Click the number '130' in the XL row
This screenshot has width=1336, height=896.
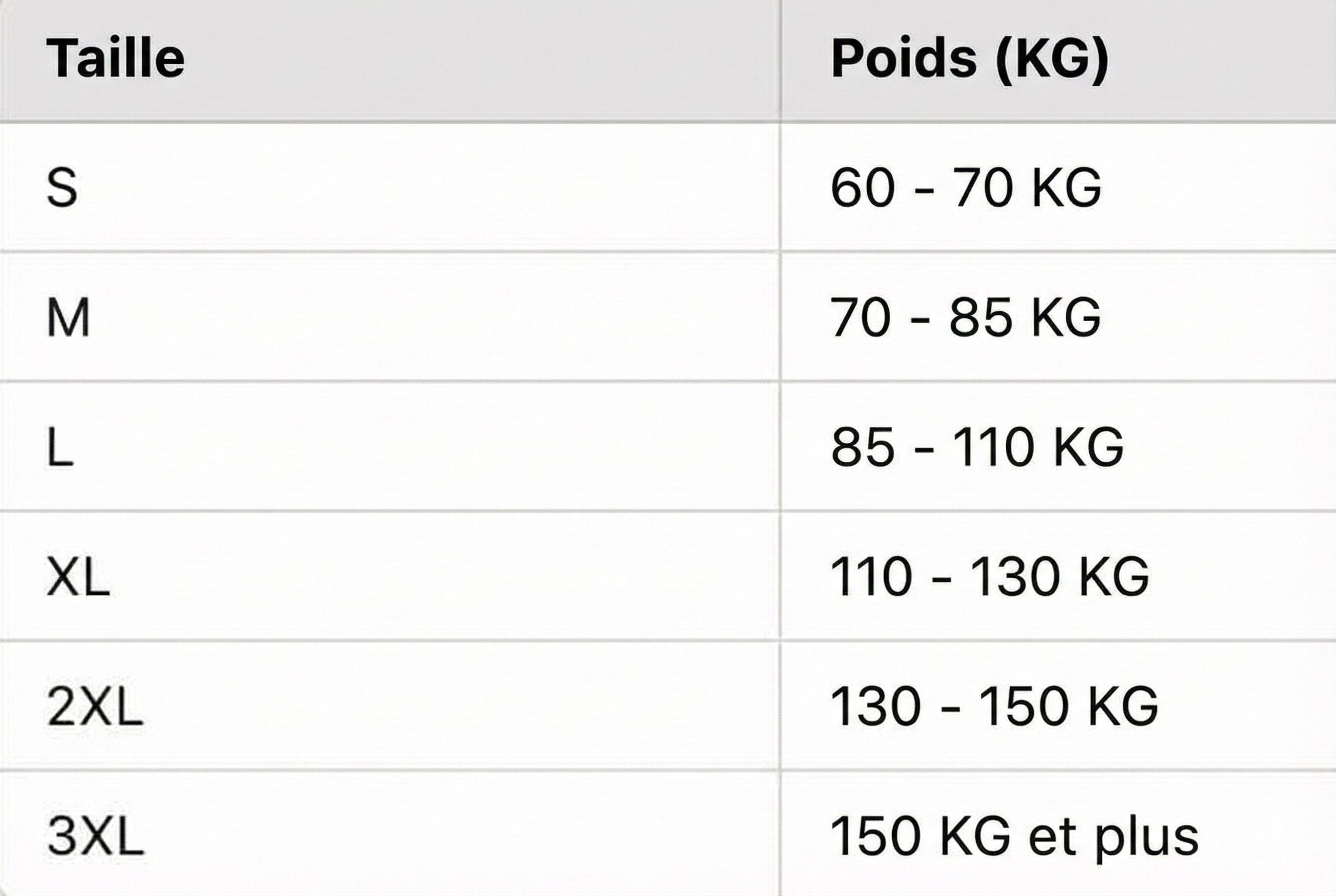pos(1015,576)
